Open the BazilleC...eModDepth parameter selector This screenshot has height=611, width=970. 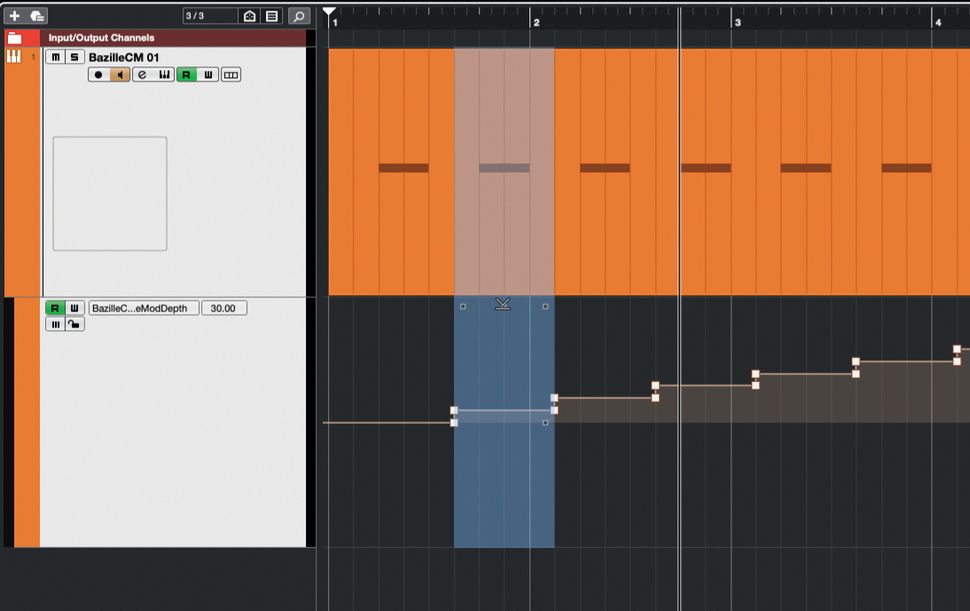coord(145,307)
